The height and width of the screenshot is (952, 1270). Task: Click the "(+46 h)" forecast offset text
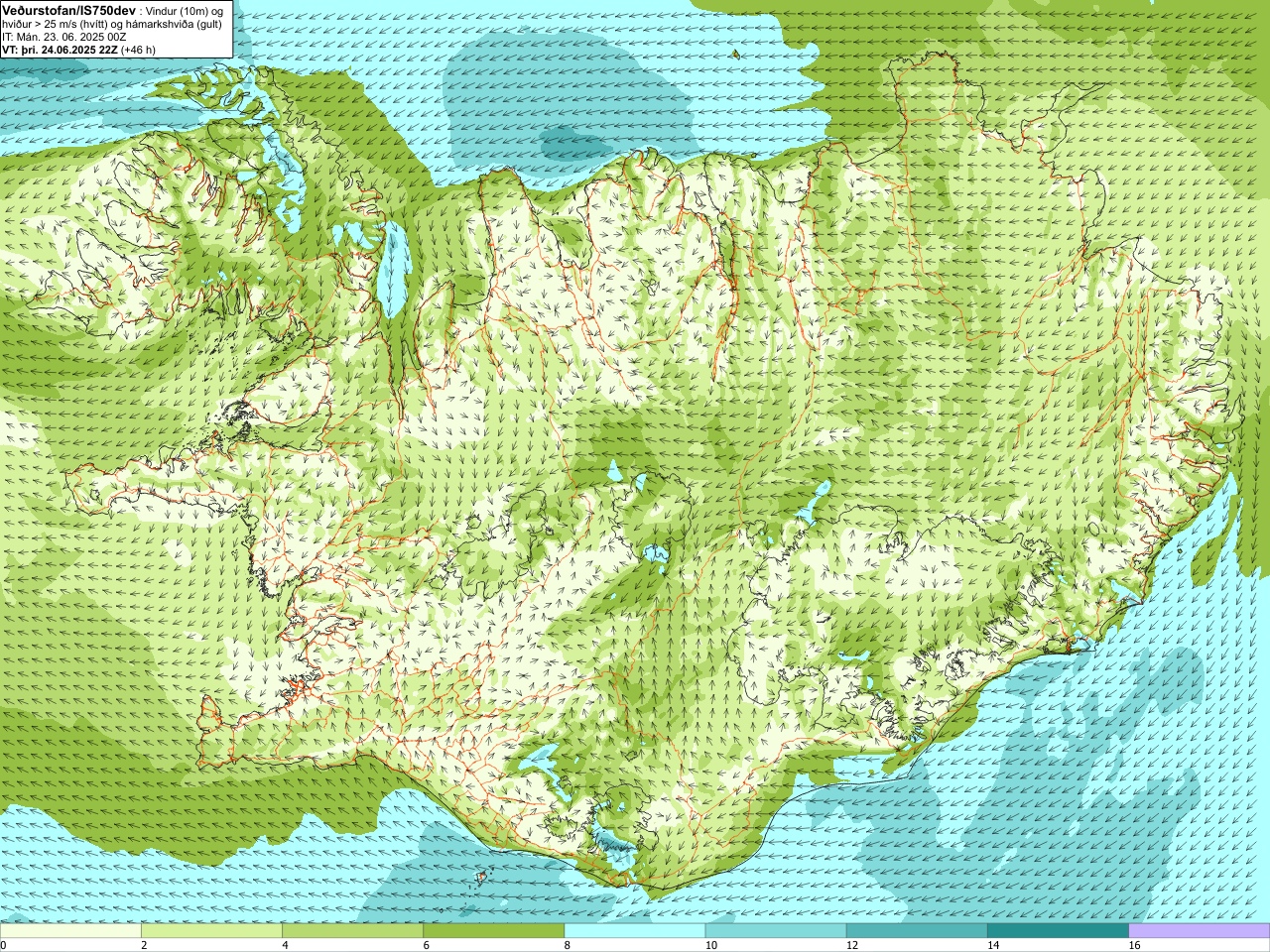tap(138, 50)
